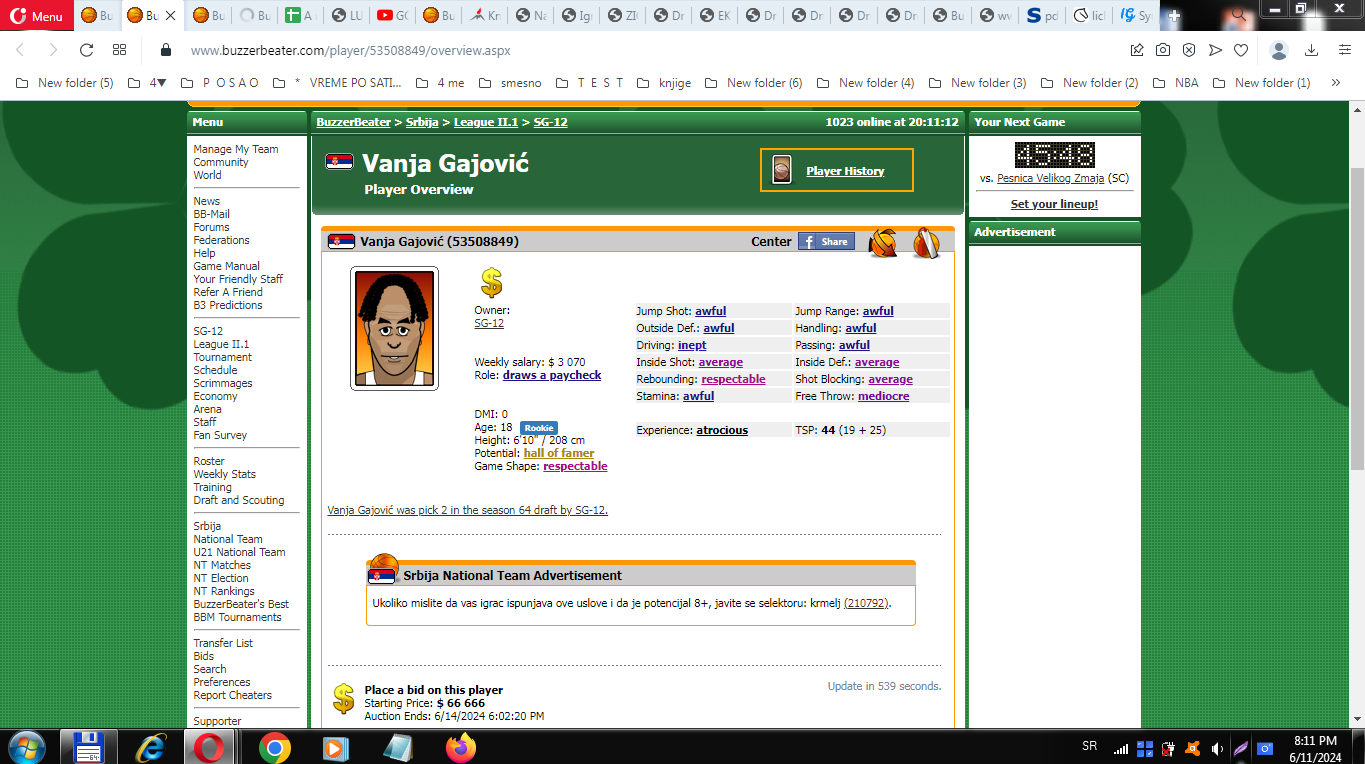Switch to the first BuzzerBeater tab
This screenshot has height=764, width=1365.
97,16
